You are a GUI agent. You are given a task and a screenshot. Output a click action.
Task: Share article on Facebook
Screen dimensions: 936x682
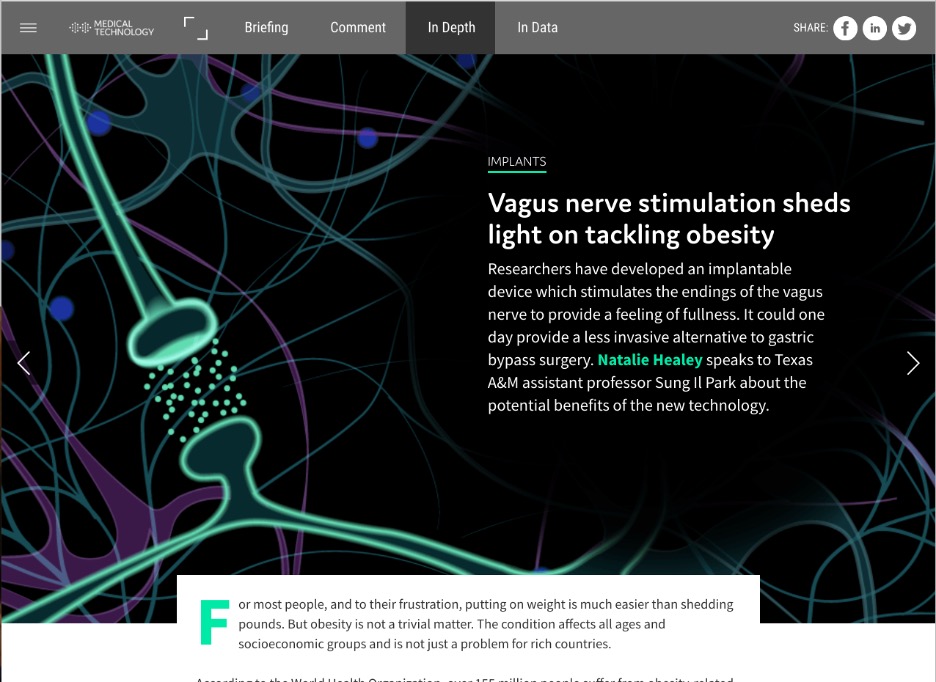coord(845,28)
